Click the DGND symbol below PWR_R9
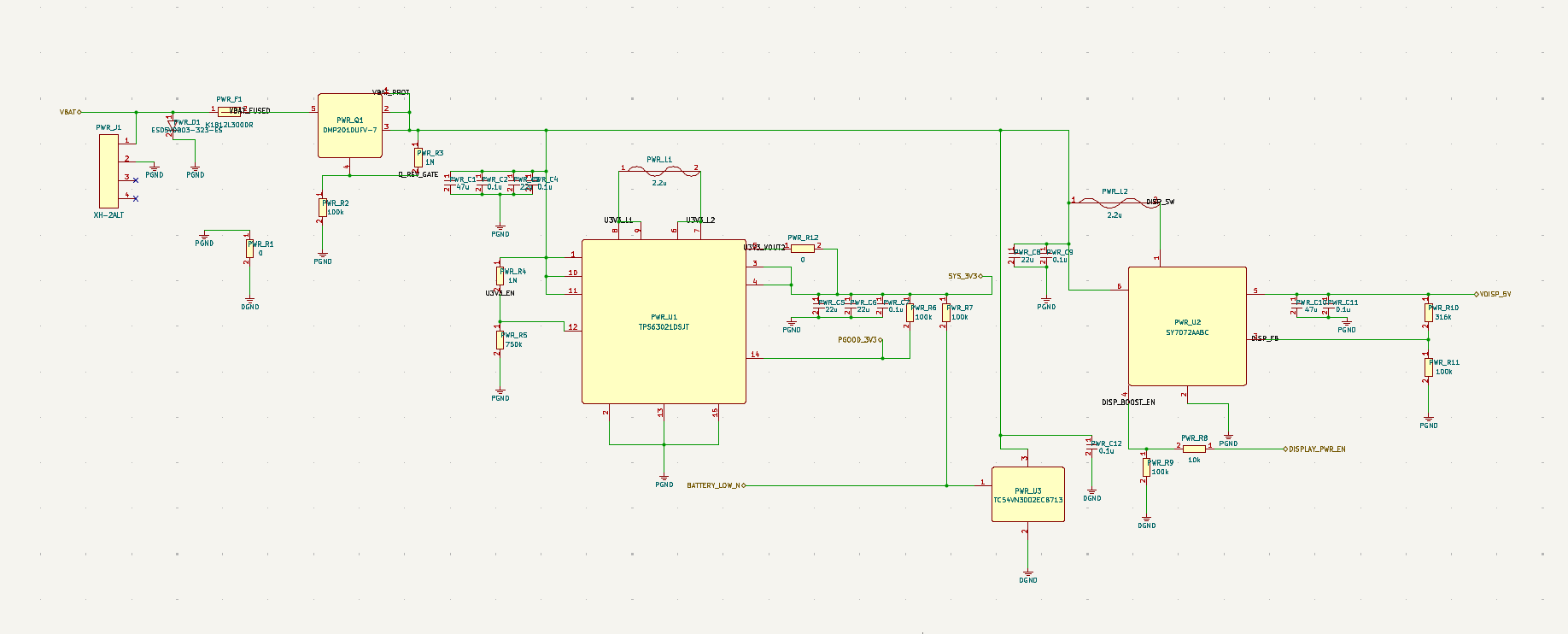 tap(1146, 521)
